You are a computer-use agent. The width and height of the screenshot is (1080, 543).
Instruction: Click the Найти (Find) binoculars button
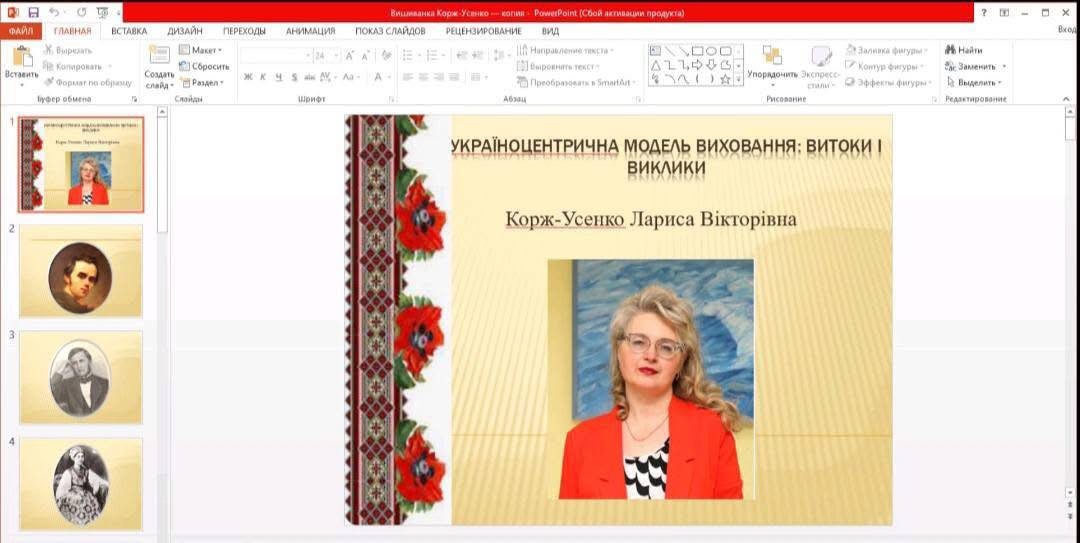click(963, 50)
